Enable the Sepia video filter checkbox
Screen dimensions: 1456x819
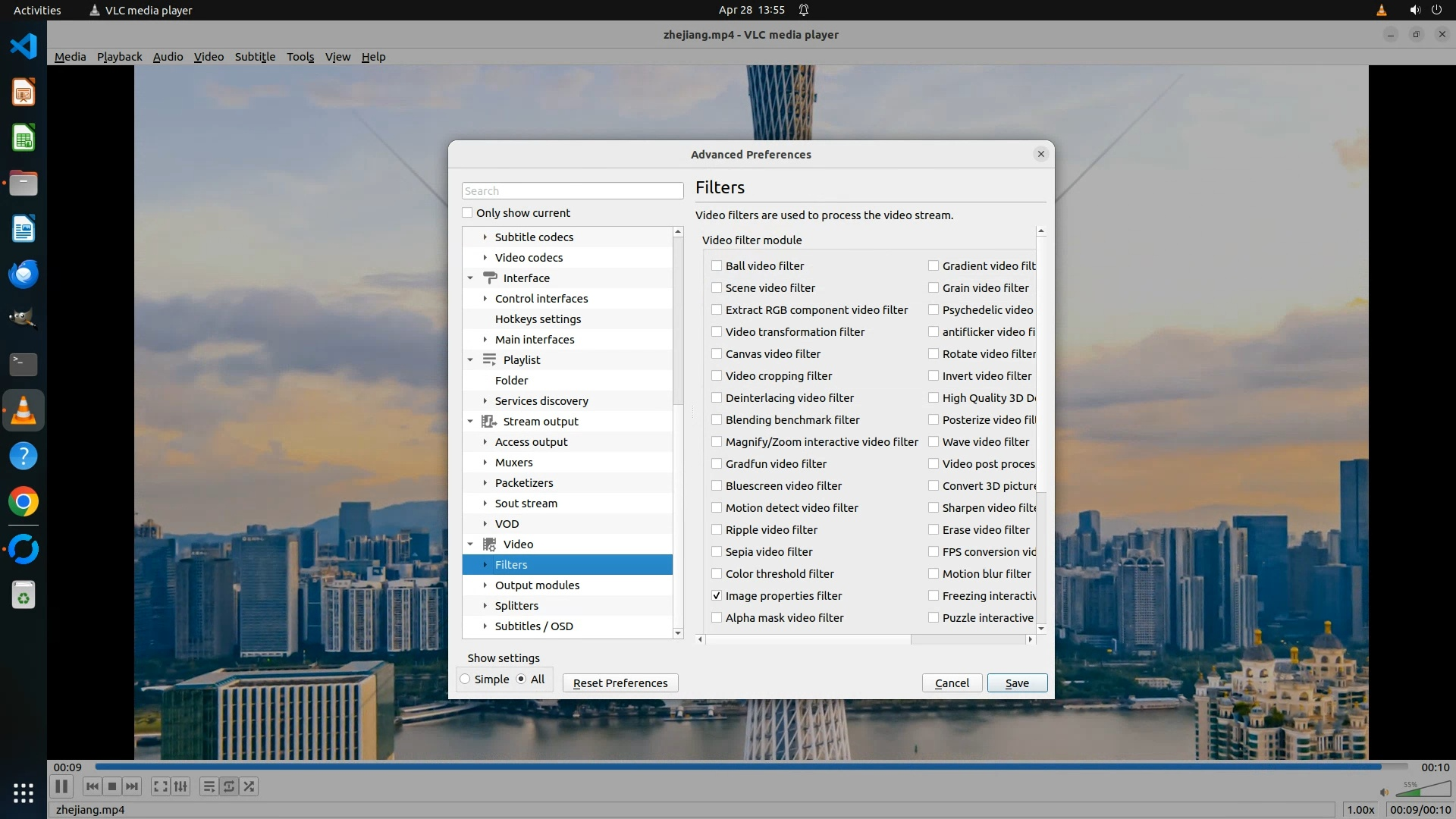click(717, 552)
